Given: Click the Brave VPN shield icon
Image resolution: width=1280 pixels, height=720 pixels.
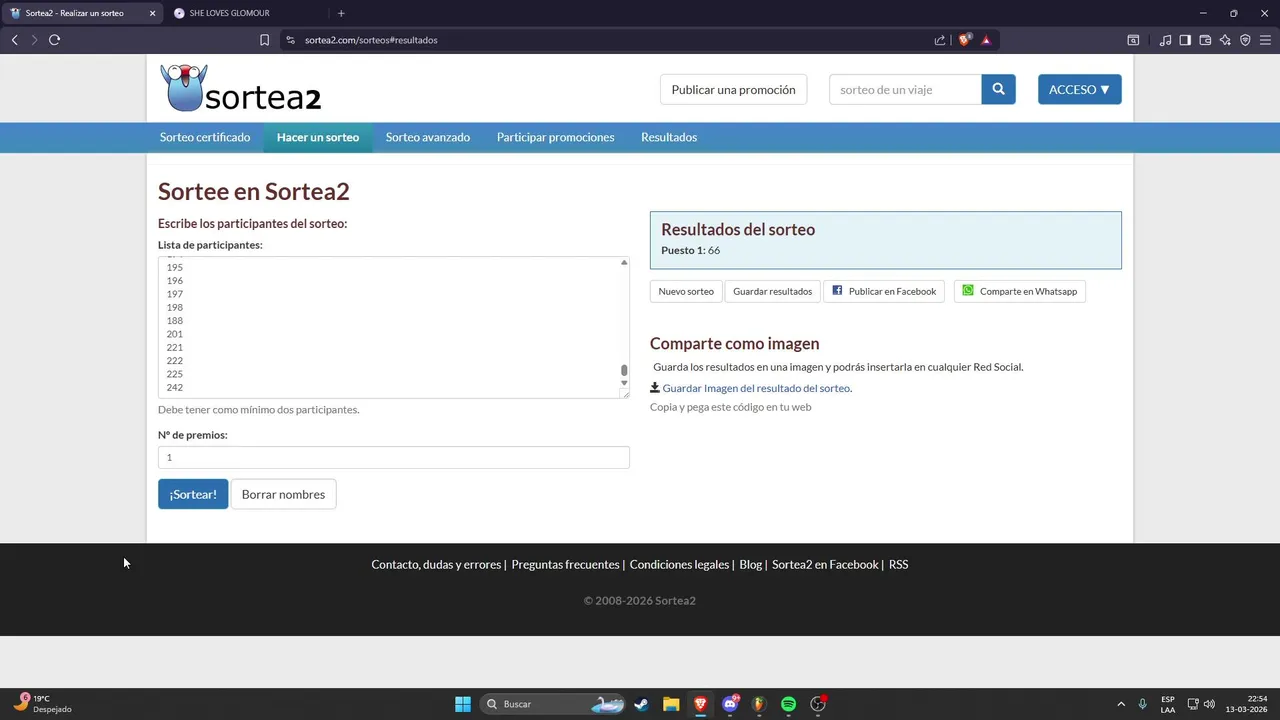Looking at the screenshot, I should tap(1245, 40).
